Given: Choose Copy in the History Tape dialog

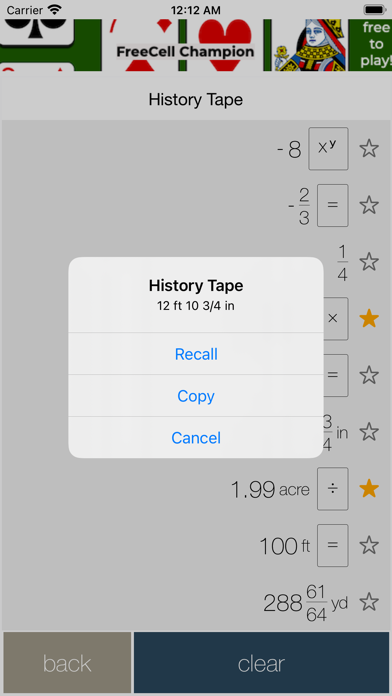Looking at the screenshot, I should click(x=196, y=395).
